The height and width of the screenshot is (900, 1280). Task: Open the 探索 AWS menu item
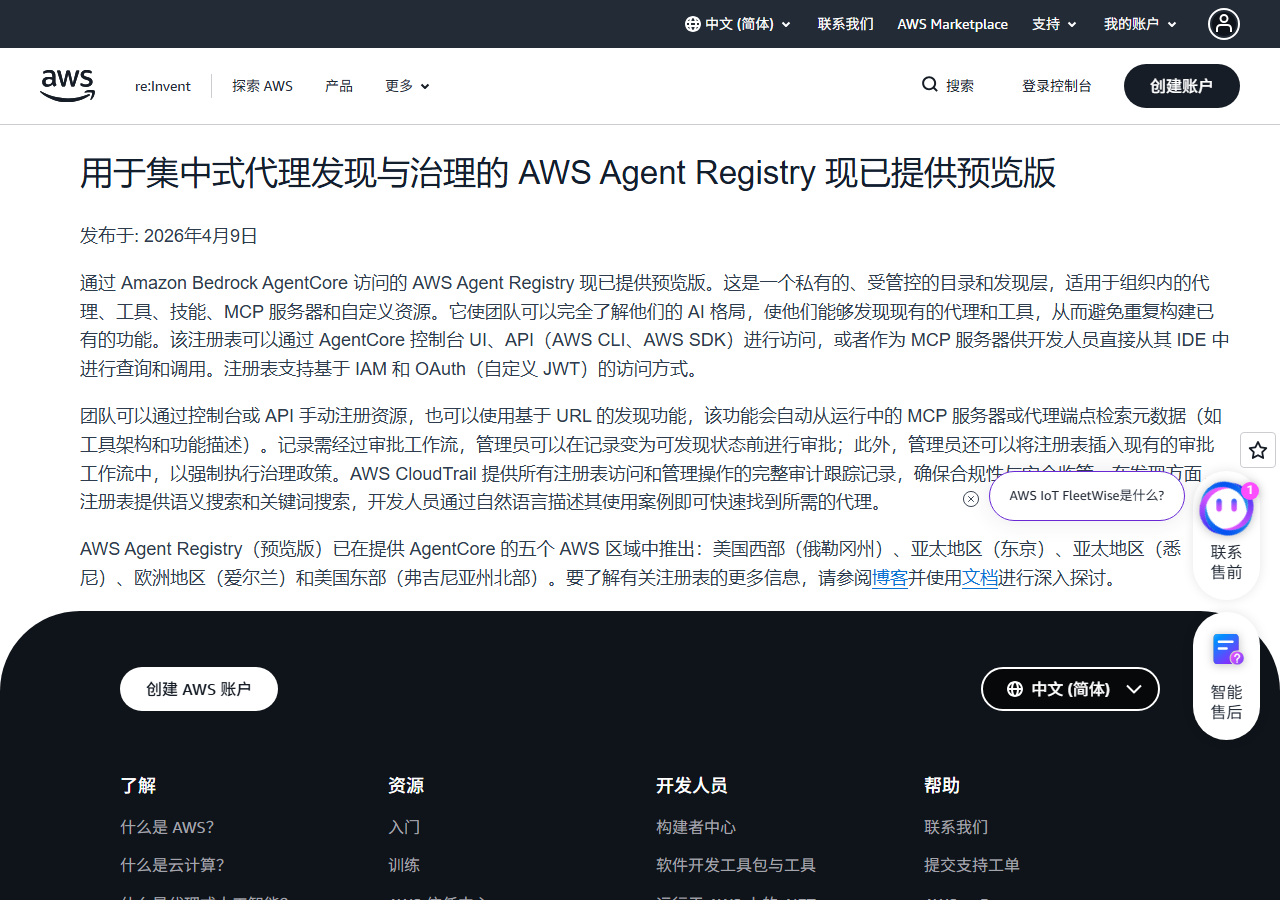click(262, 86)
